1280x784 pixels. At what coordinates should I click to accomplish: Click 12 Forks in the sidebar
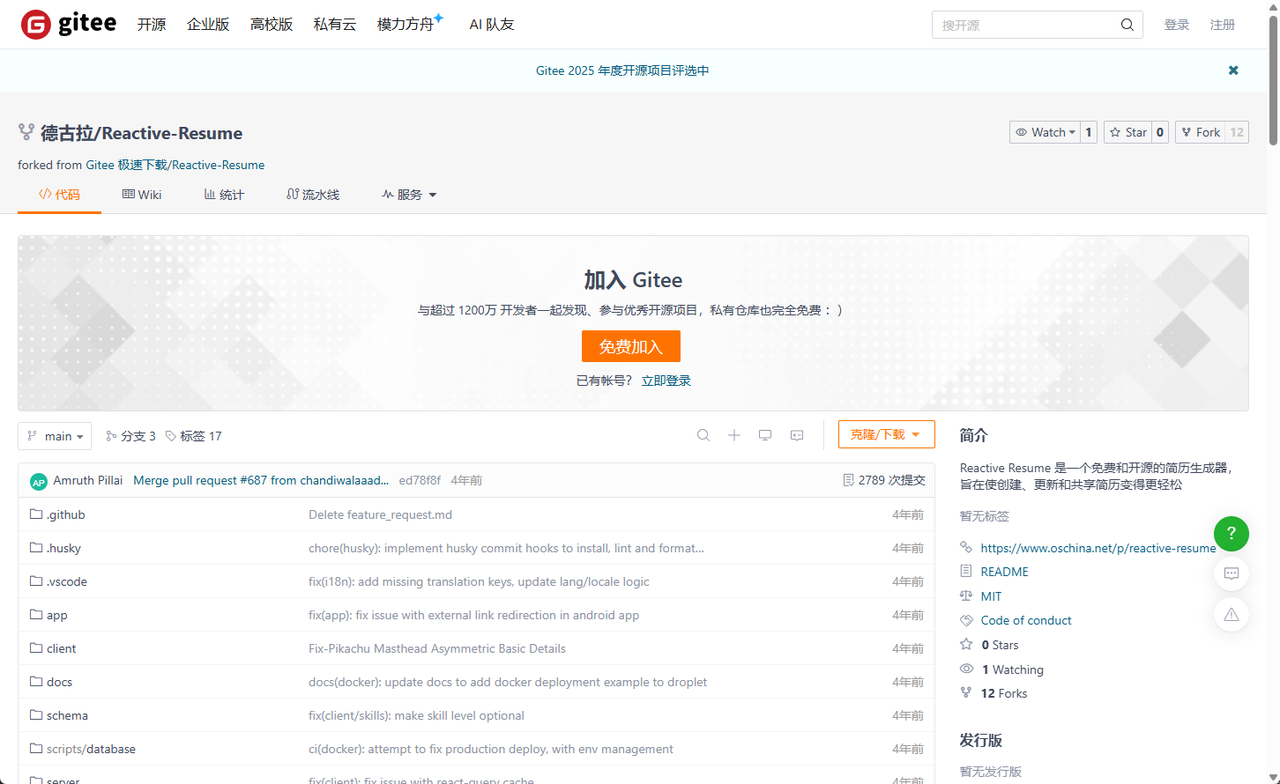pyautogui.click(x=1004, y=693)
